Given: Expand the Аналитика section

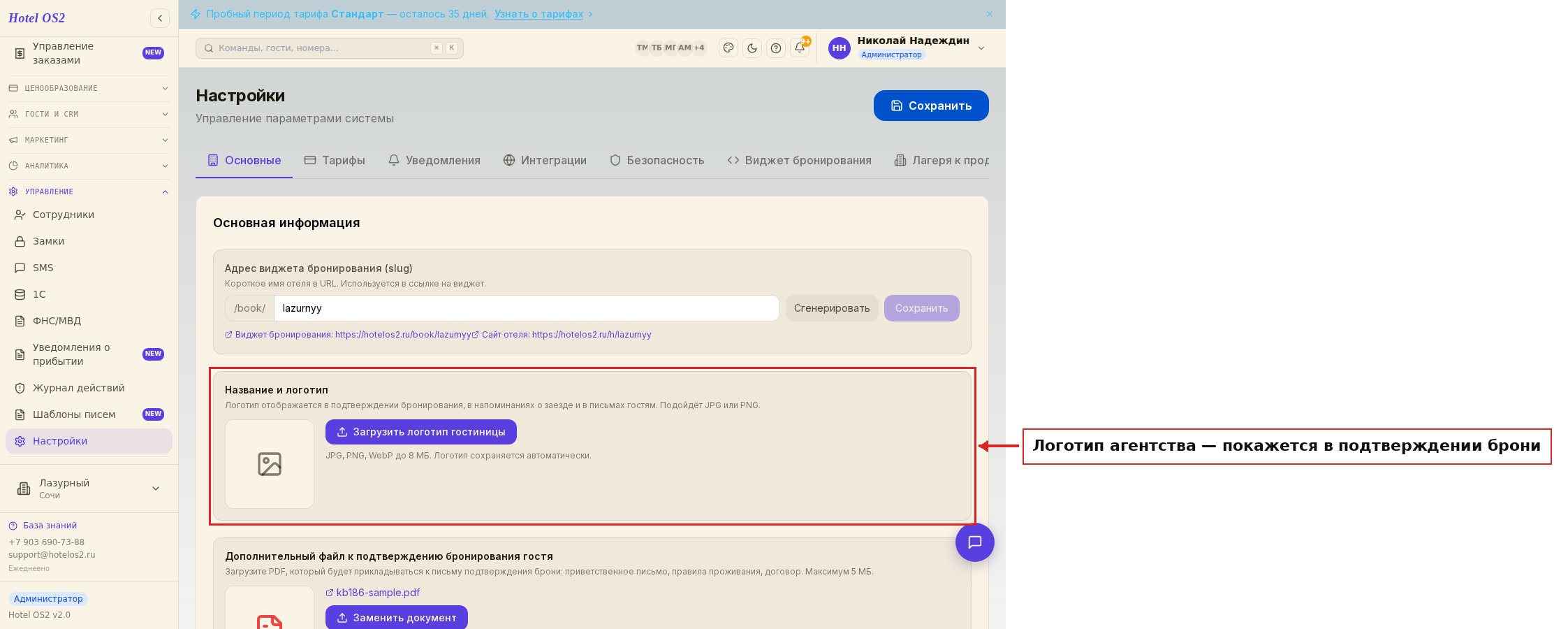Looking at the screenshot, I should pyautogui.click(x=89, y=166).
